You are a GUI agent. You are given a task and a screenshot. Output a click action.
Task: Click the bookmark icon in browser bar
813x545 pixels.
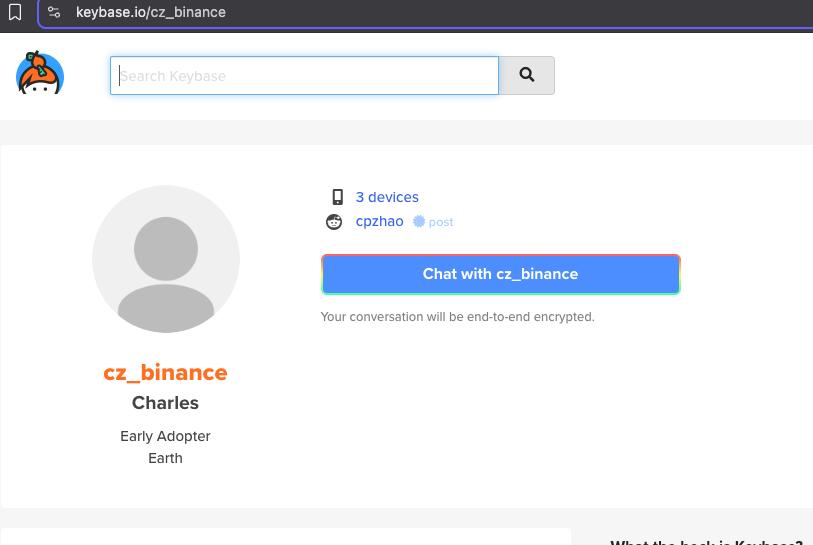15,12
